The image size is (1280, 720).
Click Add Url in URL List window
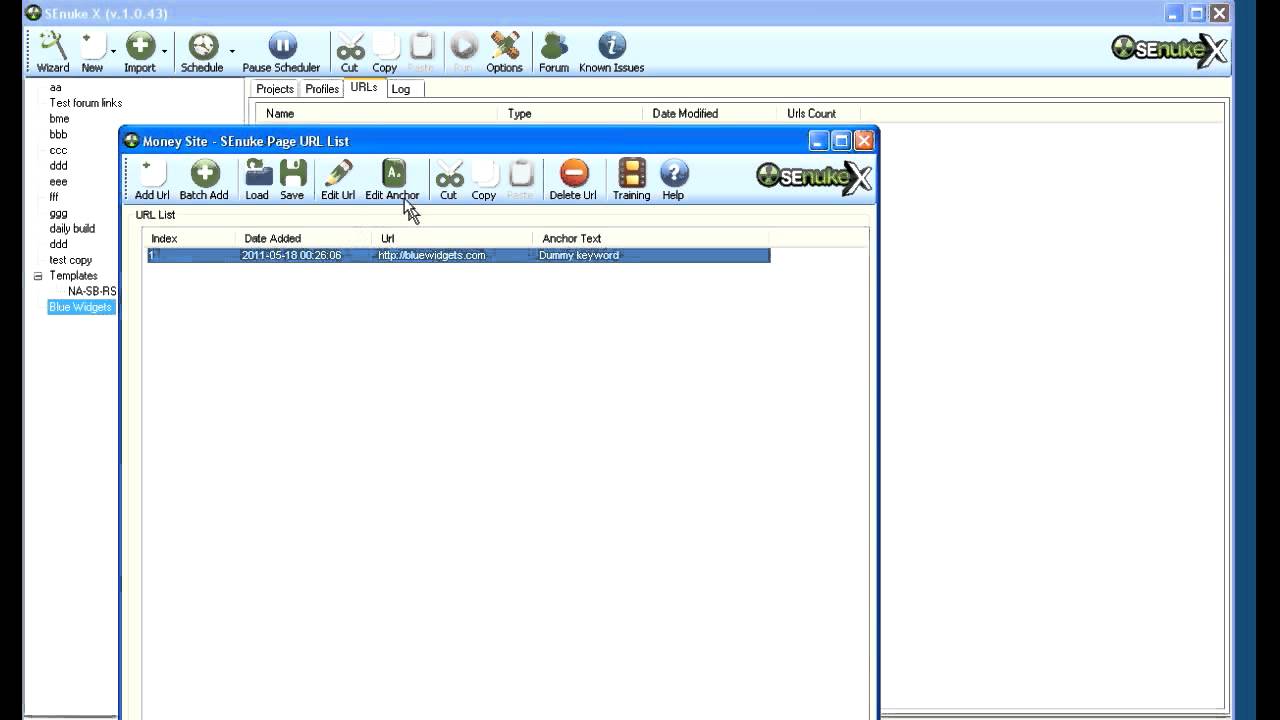(x=152, y=180)
